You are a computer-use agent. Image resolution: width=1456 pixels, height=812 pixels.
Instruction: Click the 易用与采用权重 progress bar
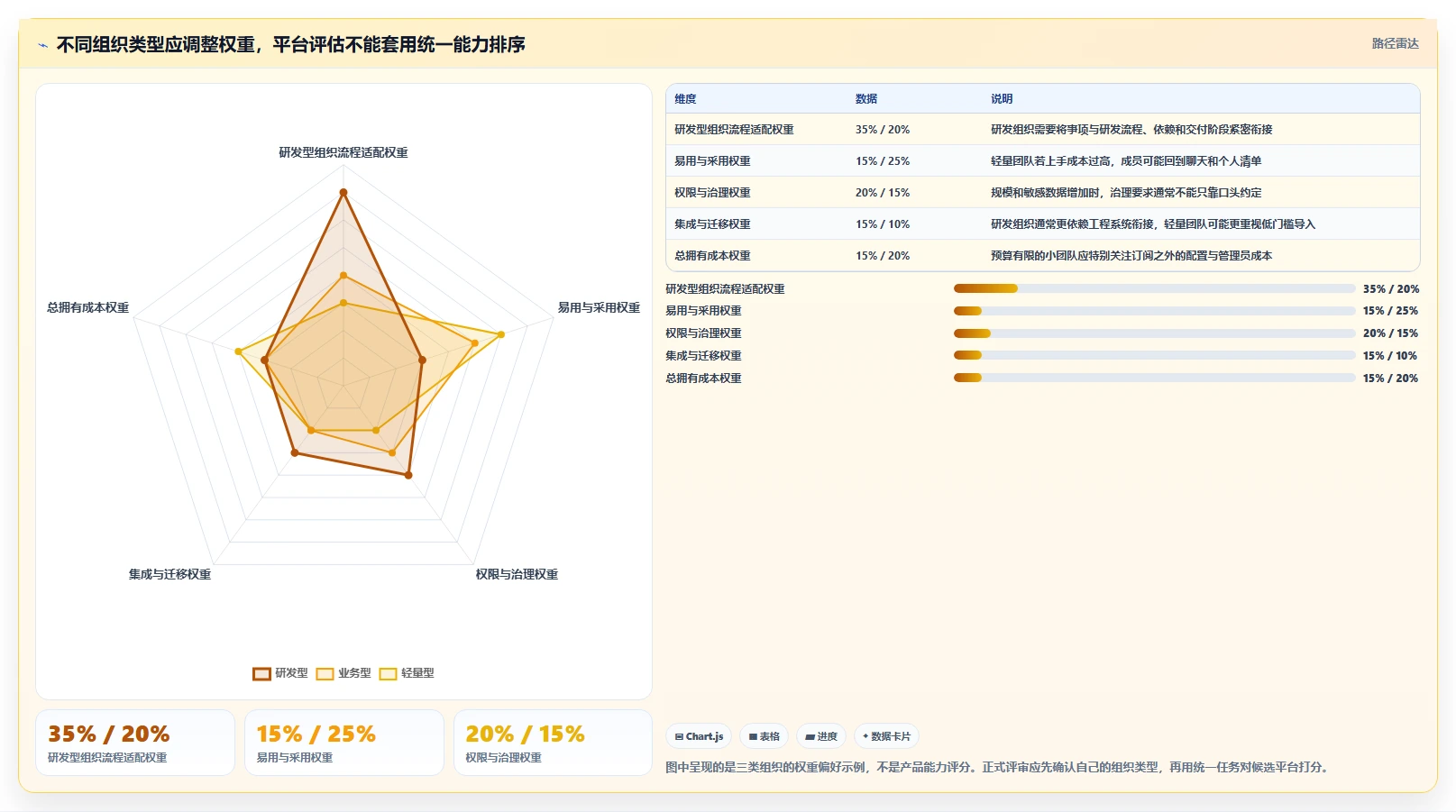[1154, 311]
